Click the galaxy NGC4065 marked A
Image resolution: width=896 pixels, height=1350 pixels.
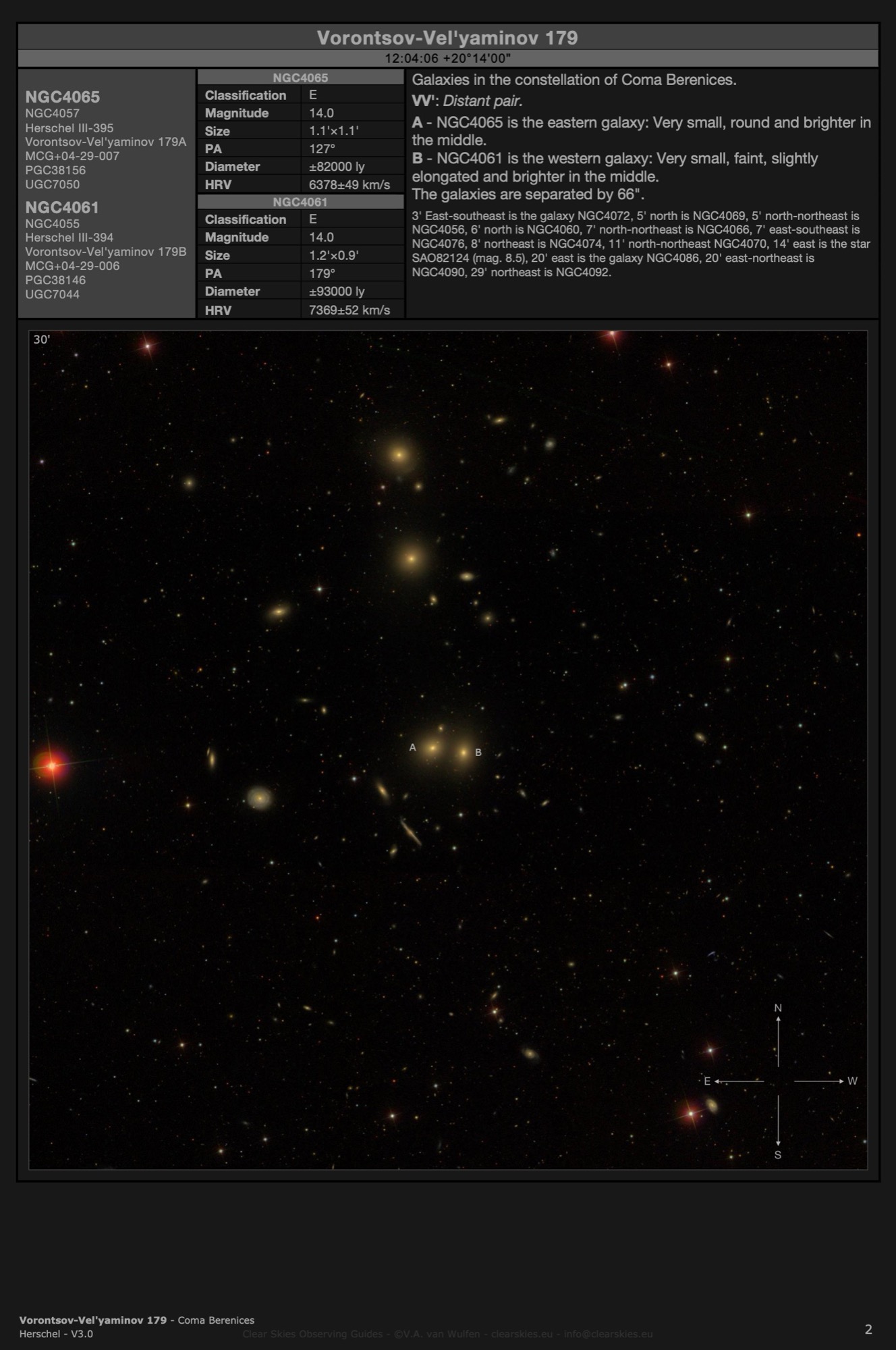coord(432,748)
